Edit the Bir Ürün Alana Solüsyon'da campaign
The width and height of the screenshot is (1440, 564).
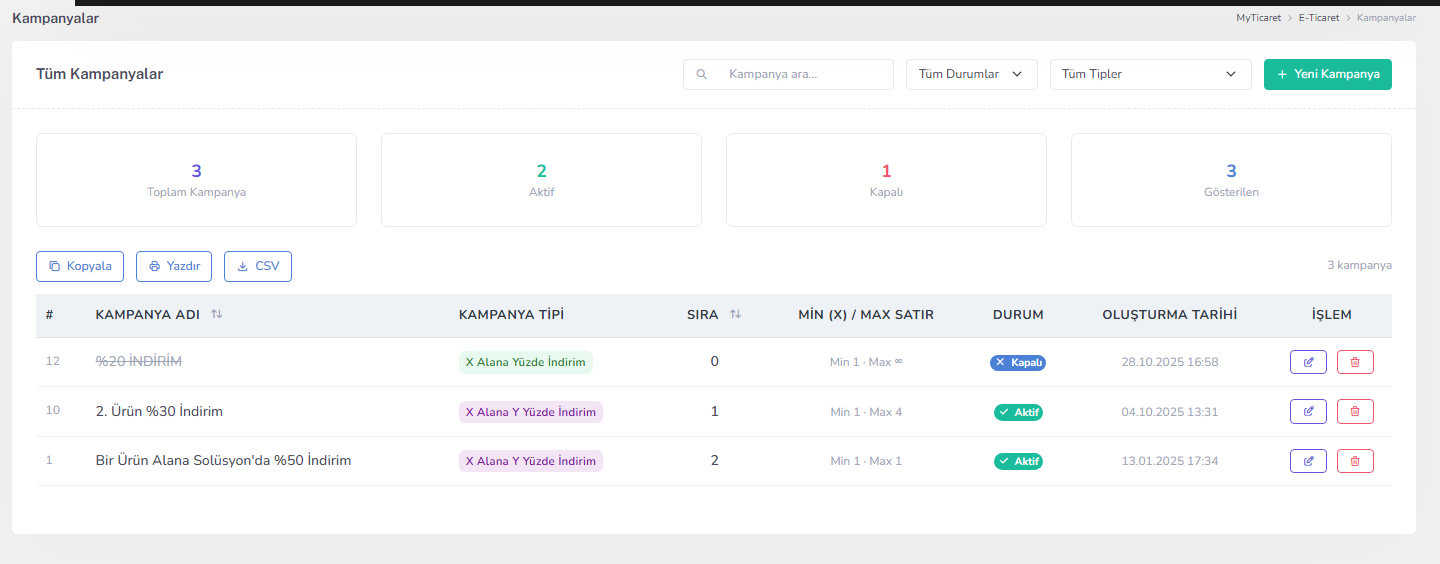pos(1308,461)
